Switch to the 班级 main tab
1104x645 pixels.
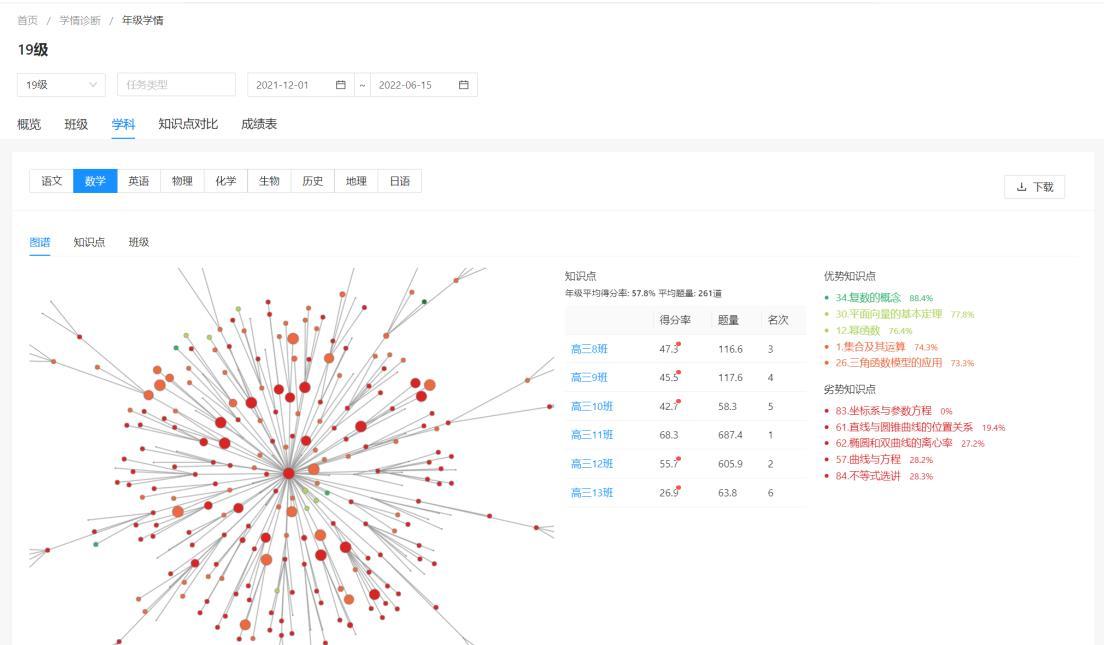point(76,124)
